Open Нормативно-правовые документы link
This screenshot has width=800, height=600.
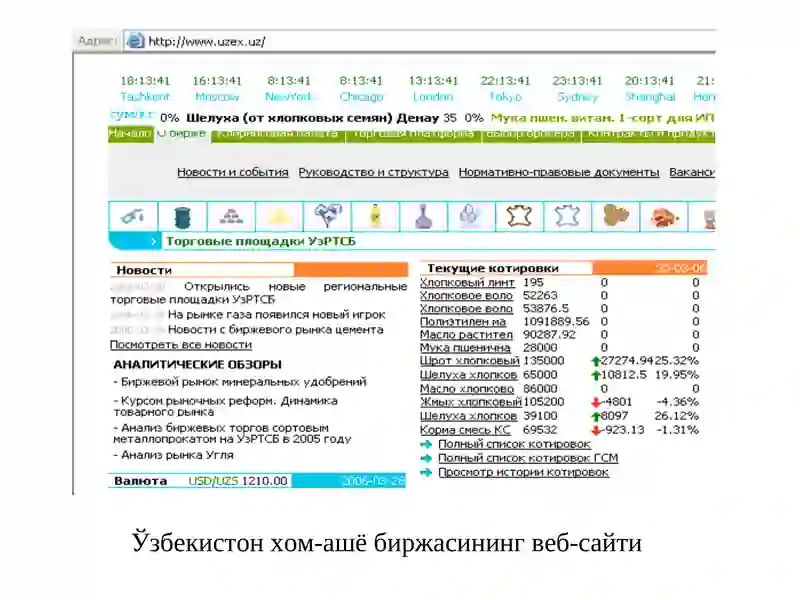(559, 172)
